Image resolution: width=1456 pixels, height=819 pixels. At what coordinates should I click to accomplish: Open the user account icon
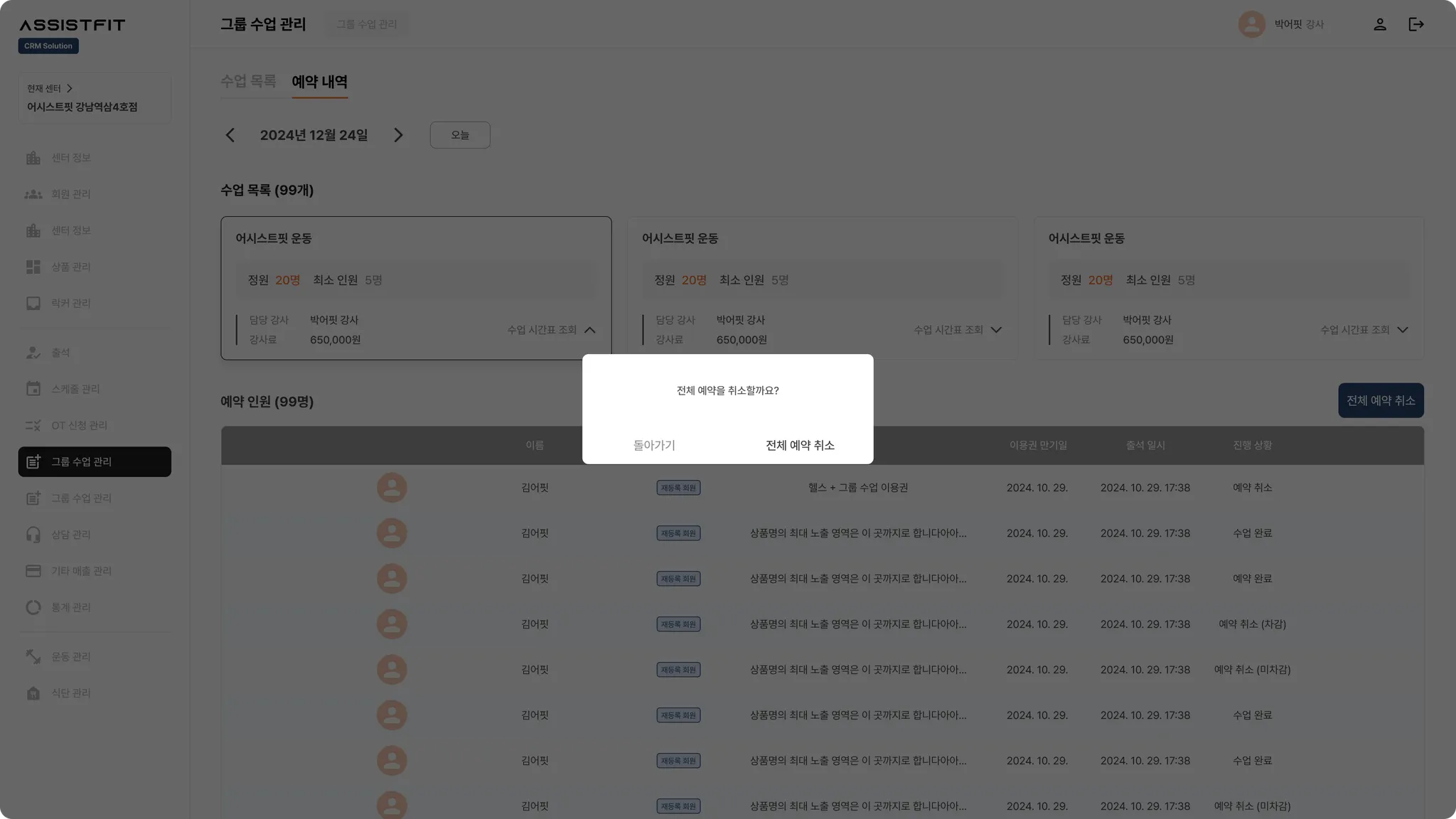coord(1379,24)
